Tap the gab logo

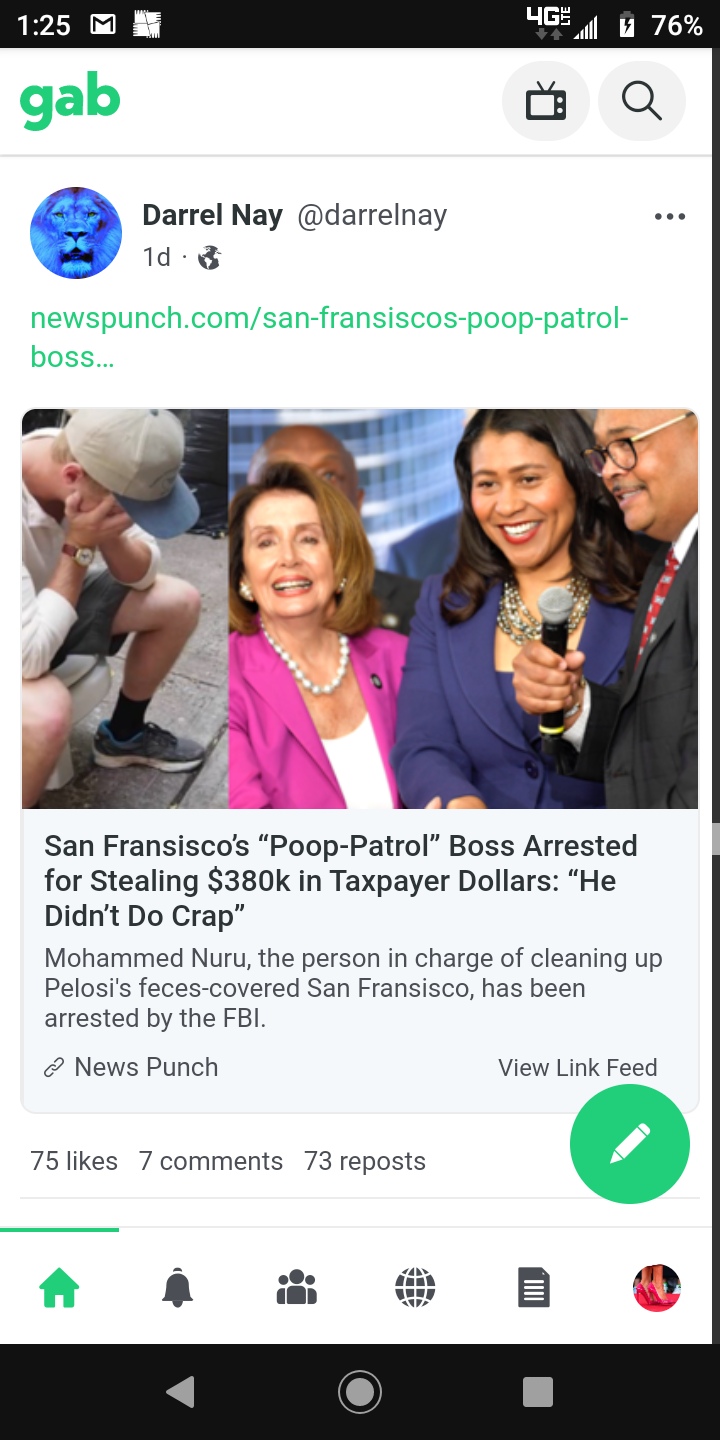70,103
